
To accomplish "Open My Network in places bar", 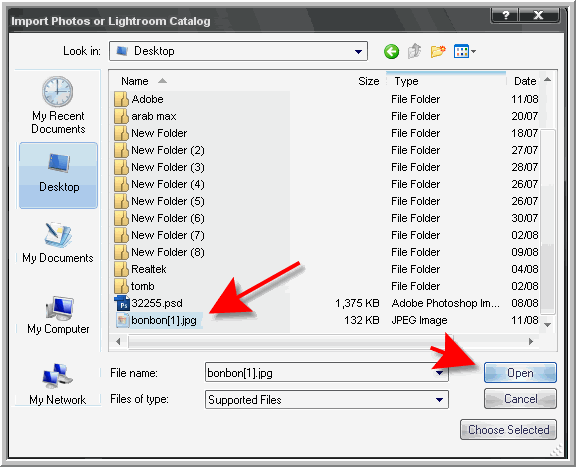I will point(58,384).
